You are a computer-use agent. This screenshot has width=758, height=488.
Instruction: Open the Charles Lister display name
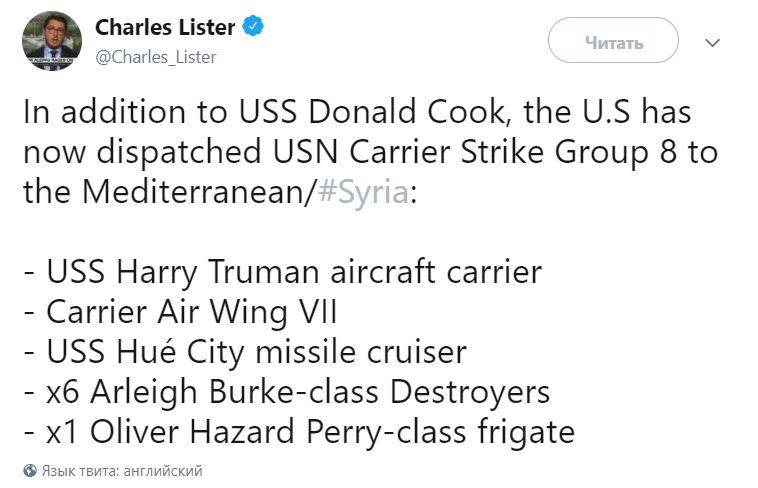167,28
